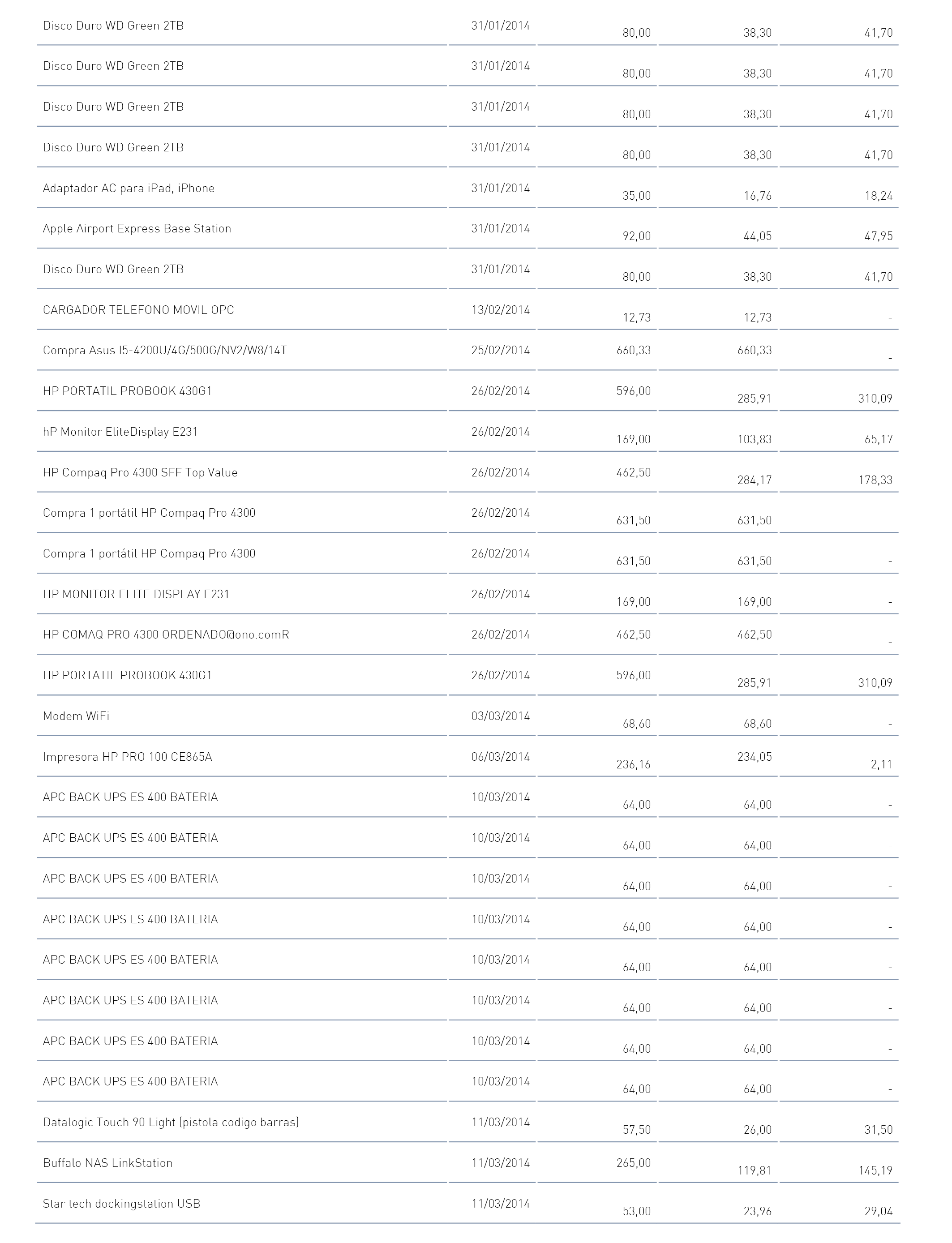Select the 145,19 value for Buffalo NAS
This screenshot has width=952, height=1243.
[875, 1170]
